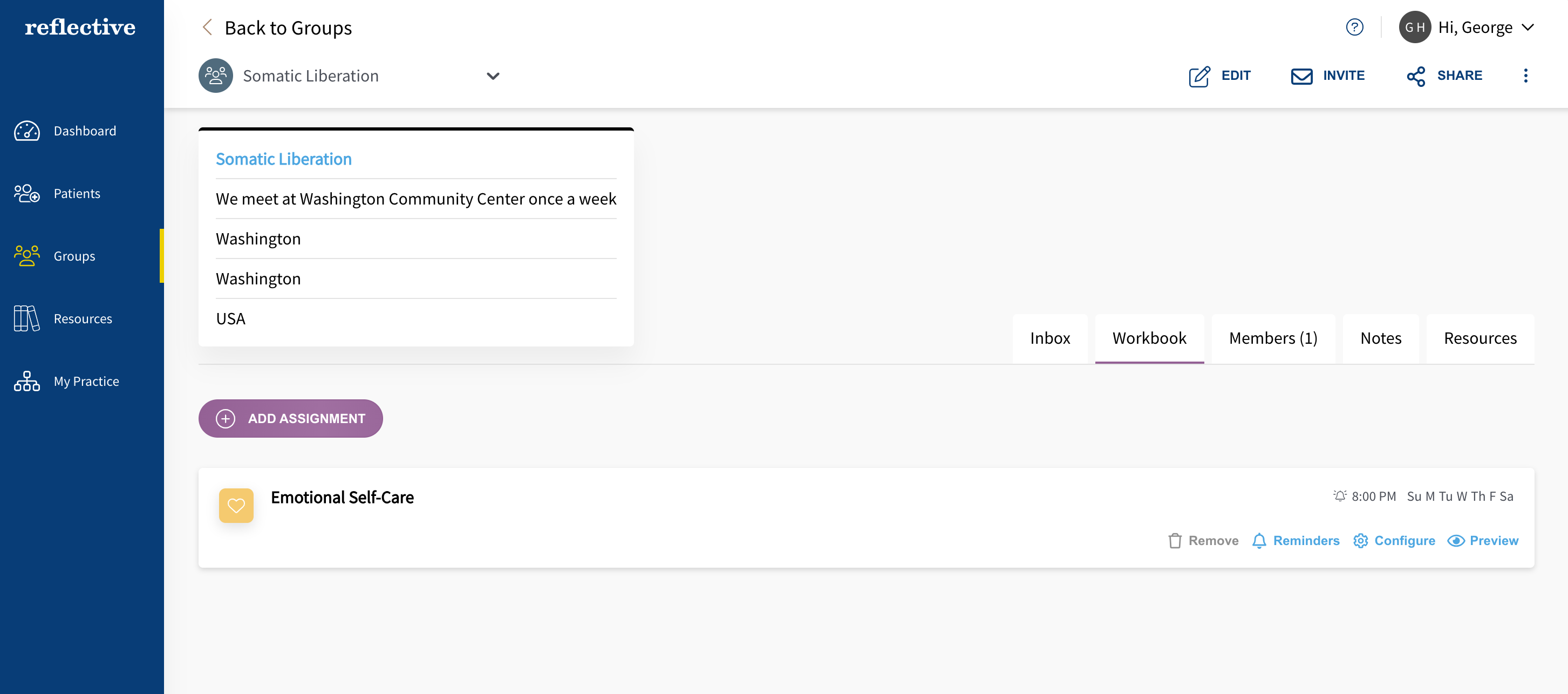Click the Dashboard sidebar icon
This screenshot has height=694, width=1568.
coord(27,130)
